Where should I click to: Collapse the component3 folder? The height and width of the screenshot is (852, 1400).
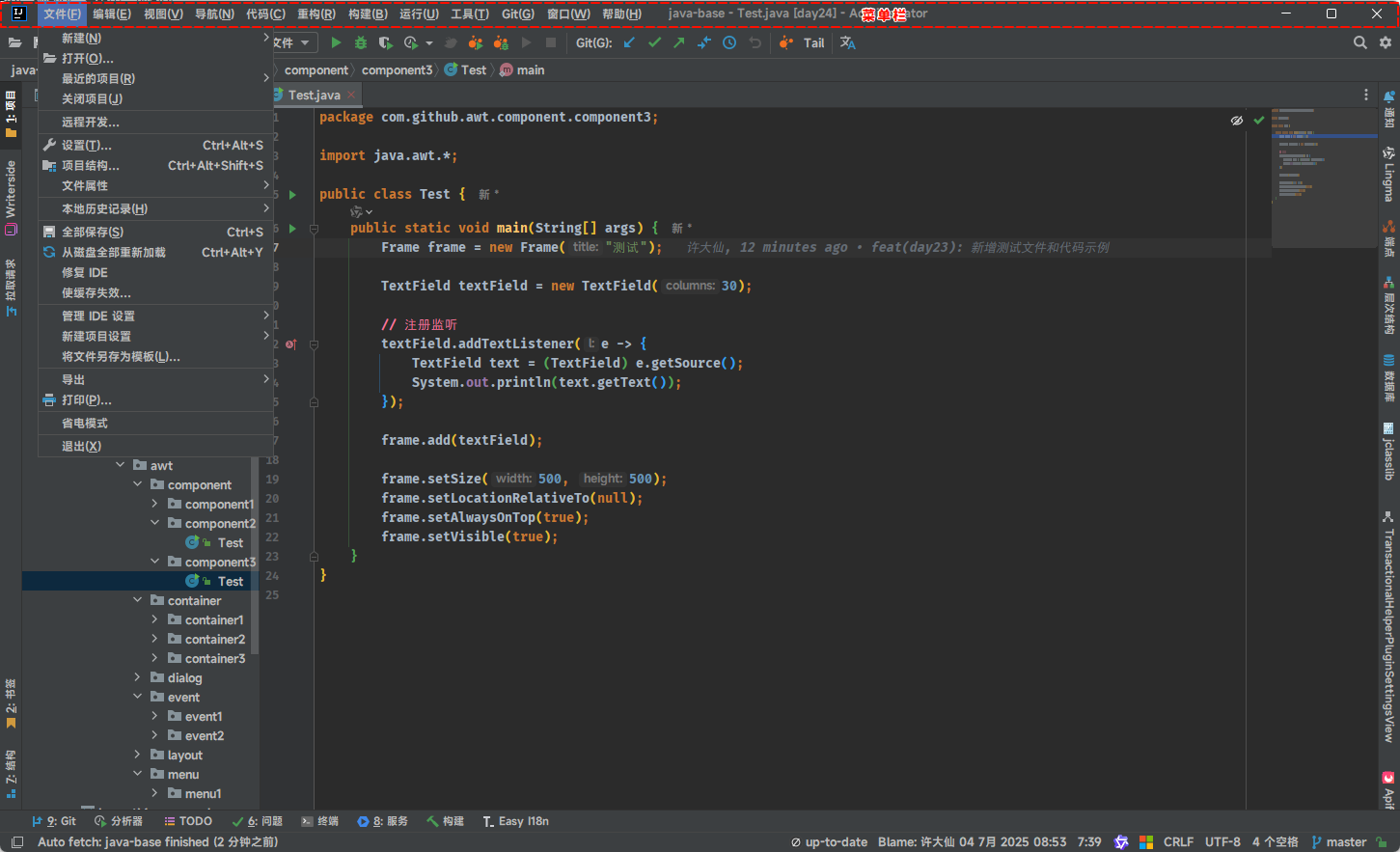[155, 562]
